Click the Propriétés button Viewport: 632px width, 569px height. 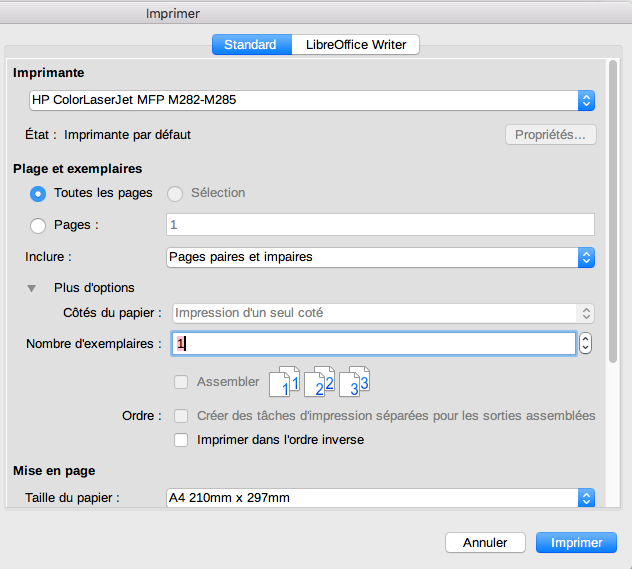550,134
